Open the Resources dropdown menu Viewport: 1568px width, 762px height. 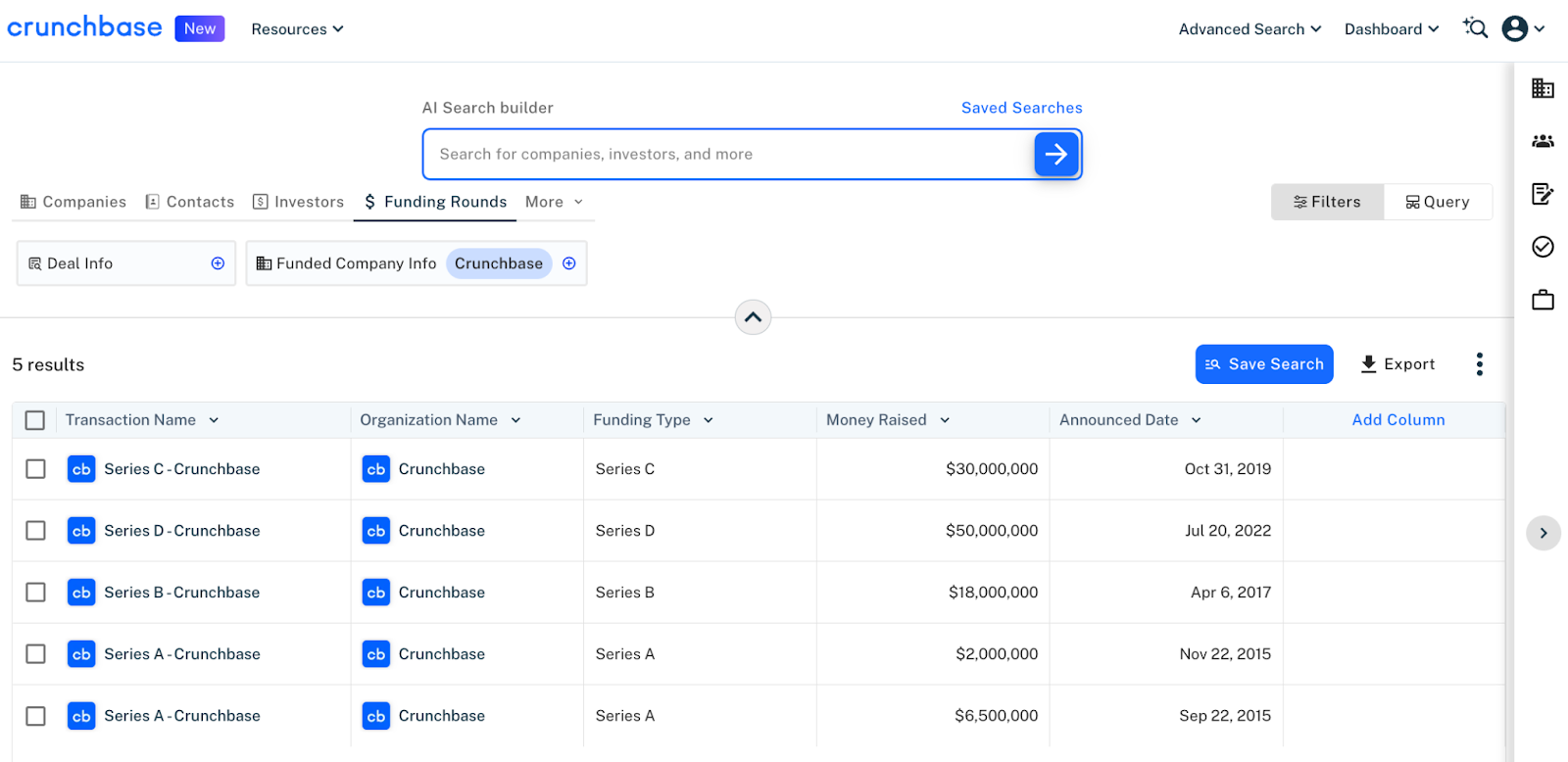[x=297, y=29]
